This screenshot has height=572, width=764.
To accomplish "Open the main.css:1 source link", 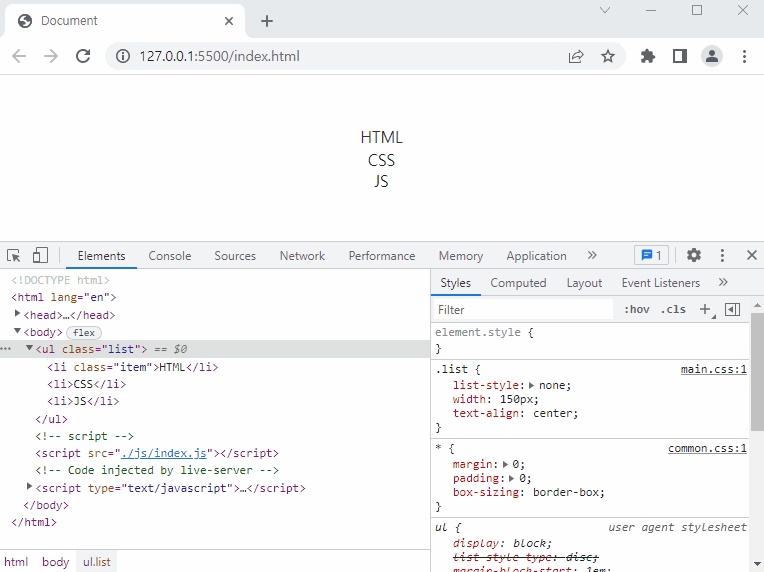I will pyautogui.click(x=713, y=369).
